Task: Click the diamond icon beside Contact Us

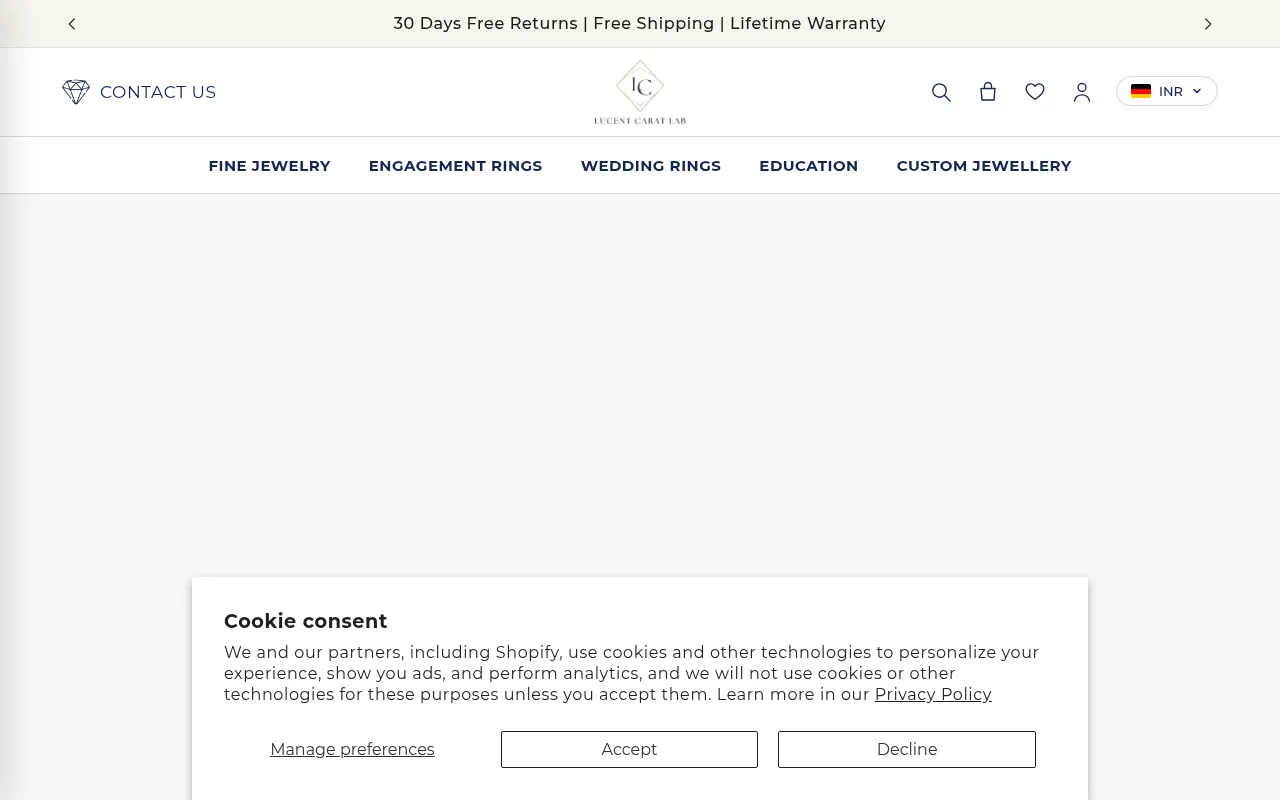Action: (76, 92)
